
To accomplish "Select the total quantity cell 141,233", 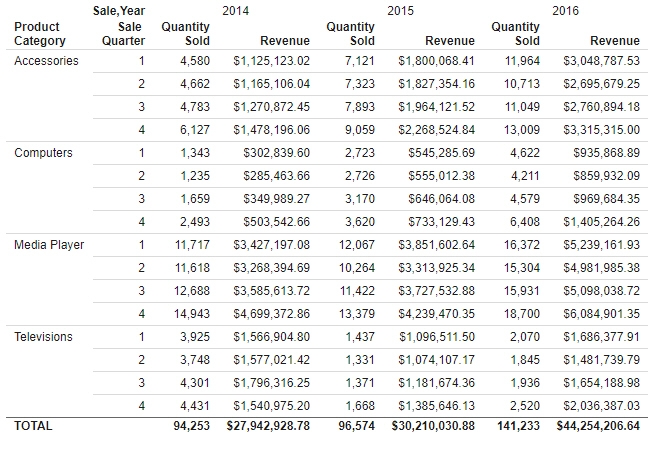I will click(519, 426).
